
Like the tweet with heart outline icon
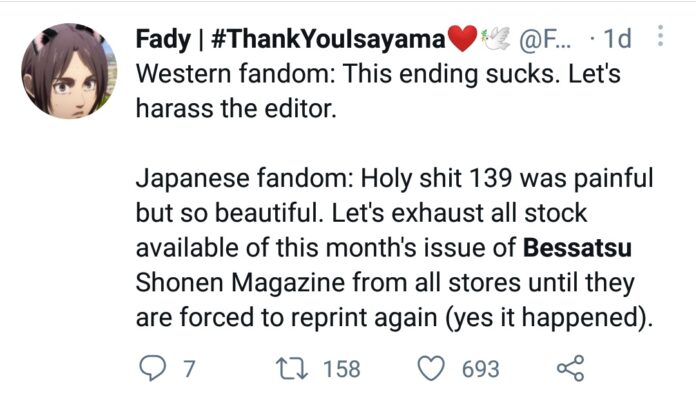tap(431, 368)
